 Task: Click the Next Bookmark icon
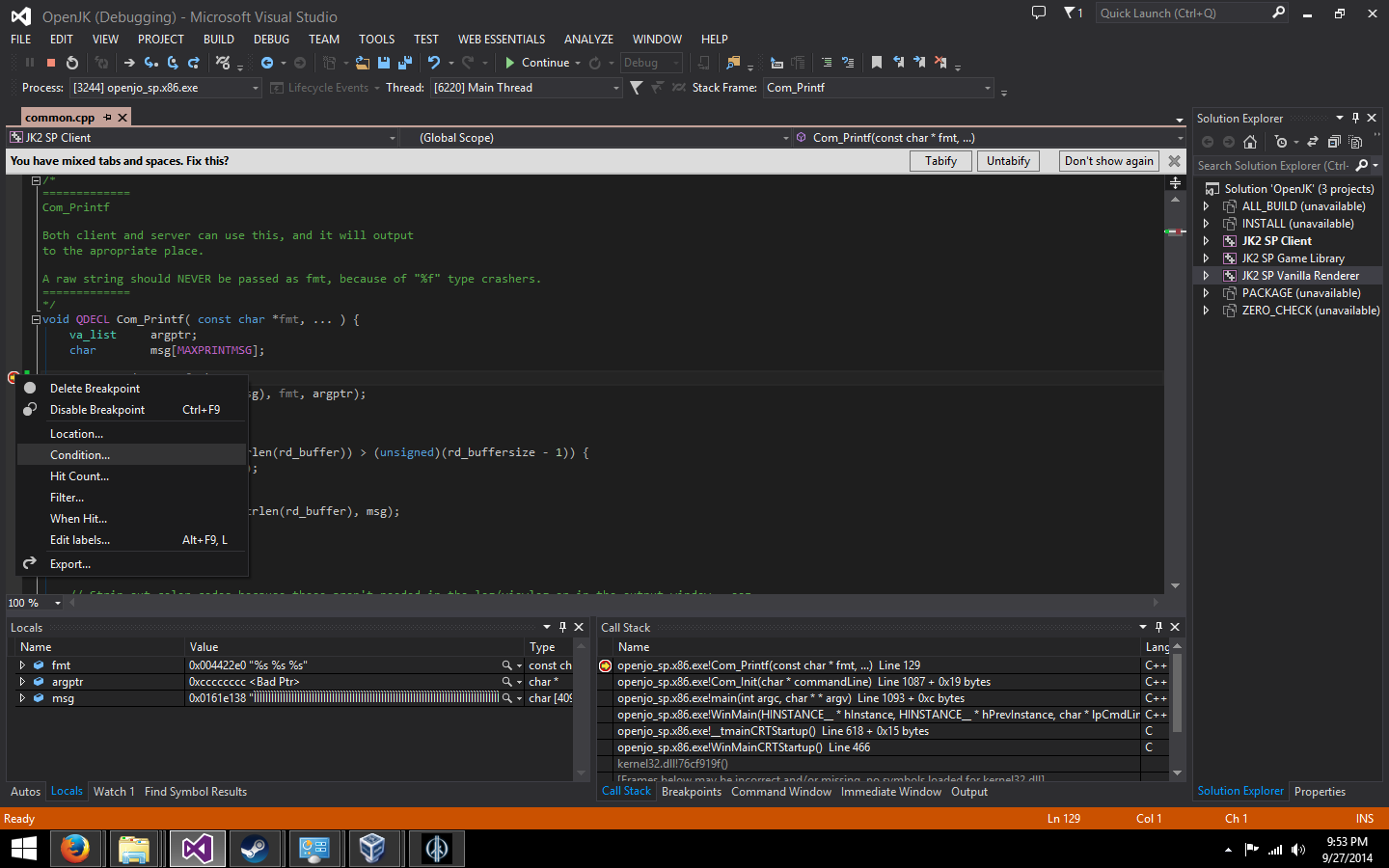pos(919,63)
